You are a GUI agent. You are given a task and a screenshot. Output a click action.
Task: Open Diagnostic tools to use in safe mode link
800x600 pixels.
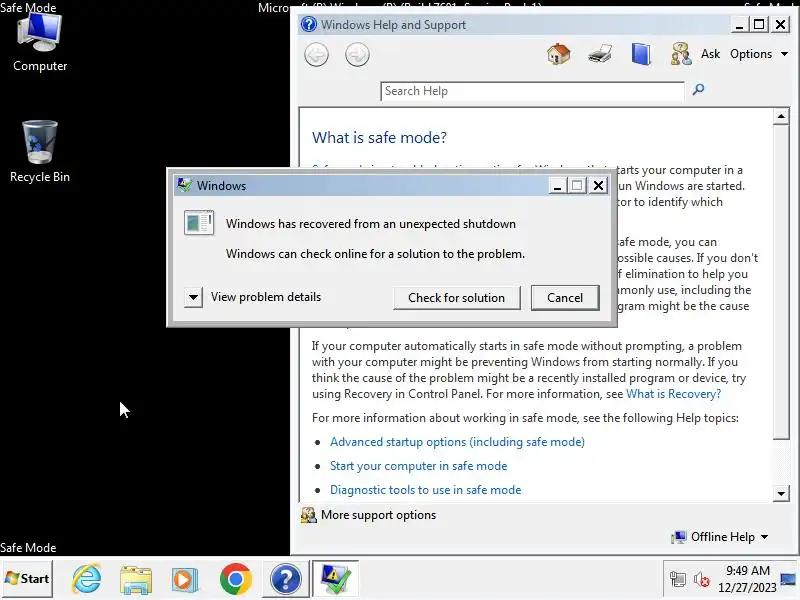(x=426, y=490)
